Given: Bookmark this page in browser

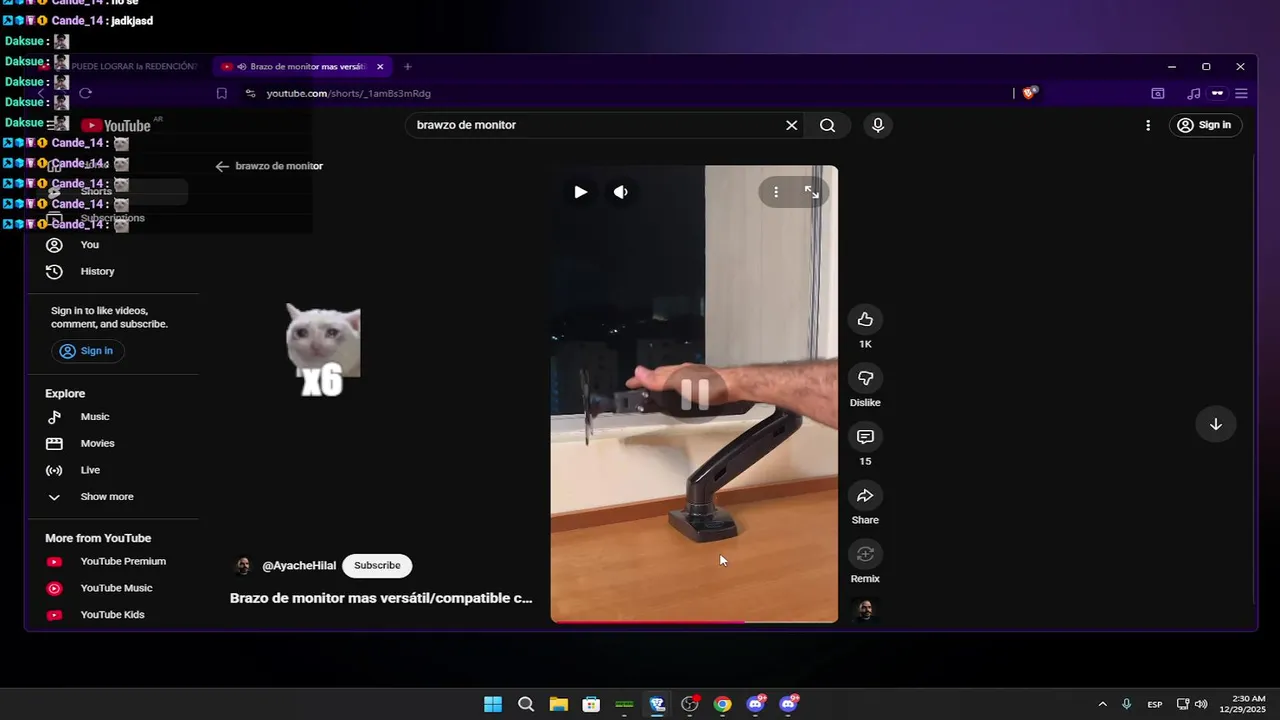Looking at the screenshot, I should [222, 93].
